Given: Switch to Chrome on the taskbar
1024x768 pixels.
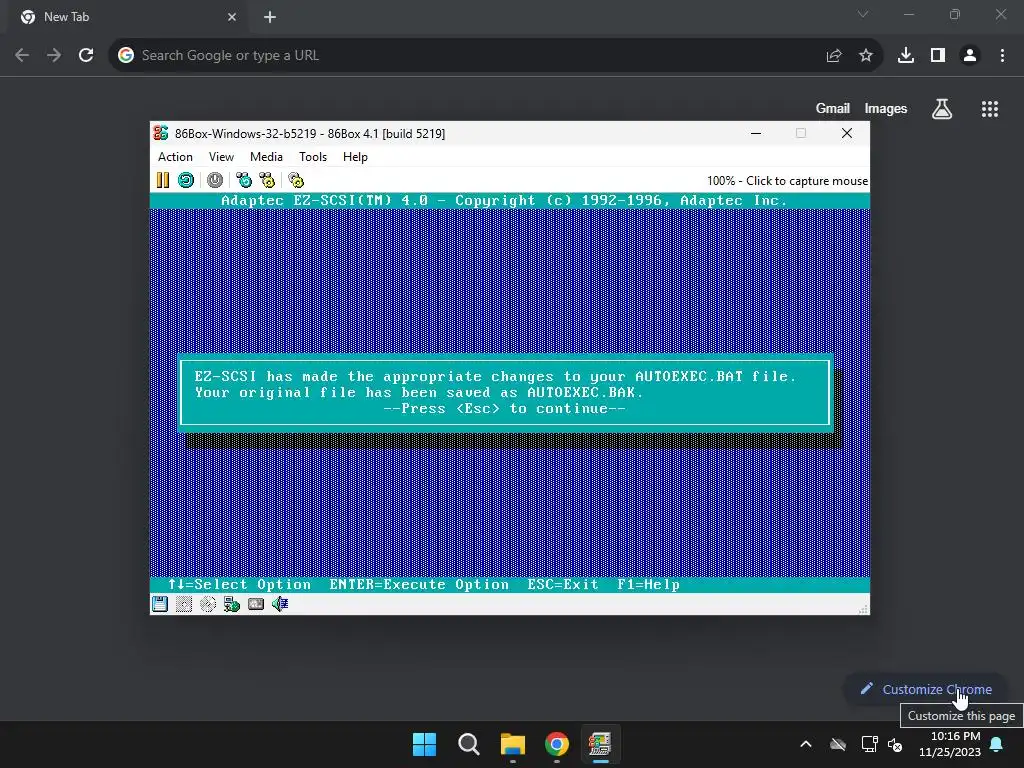Looking at the screenshot, I should (557, 744).
